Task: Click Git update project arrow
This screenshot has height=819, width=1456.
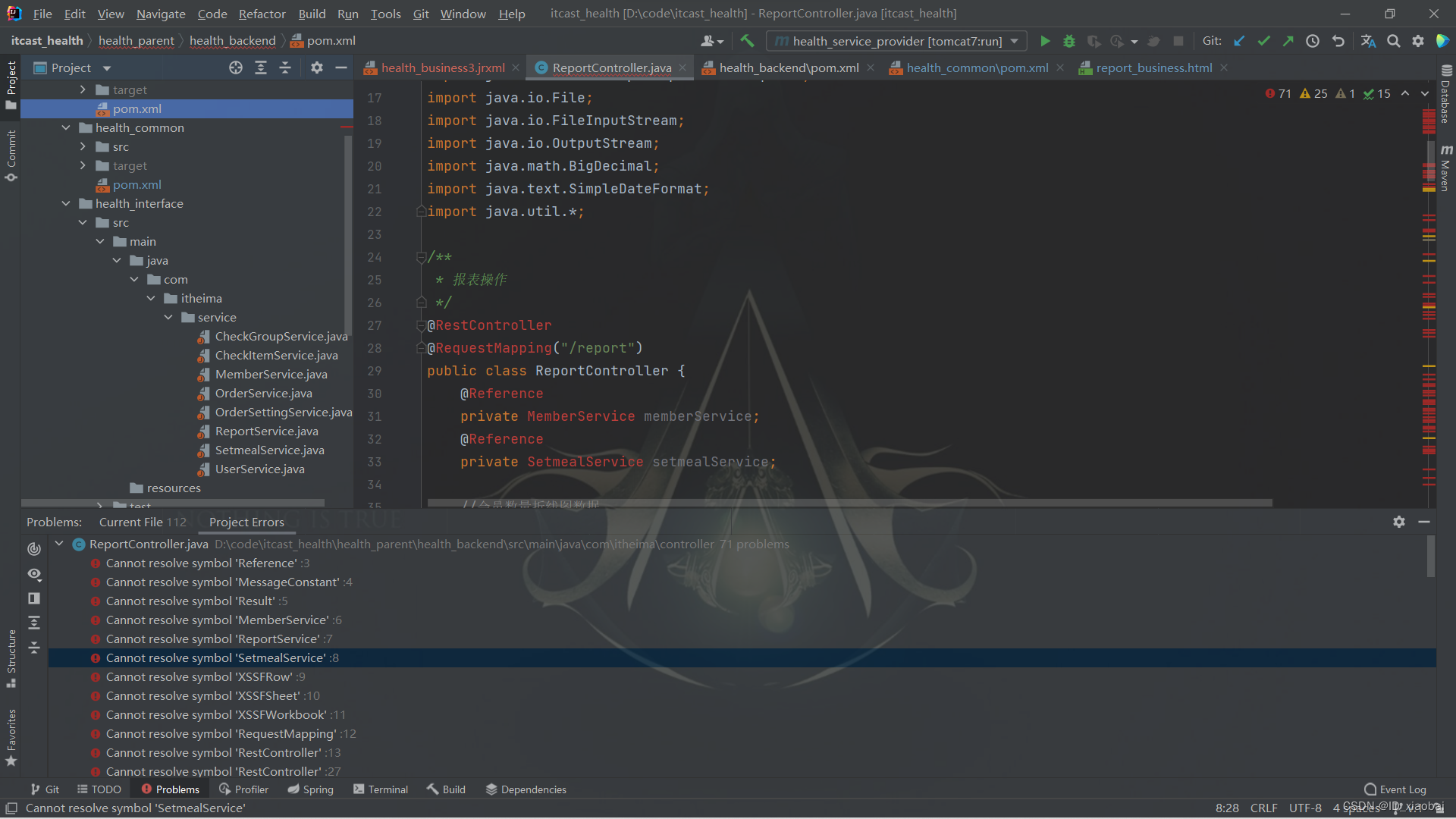Action: coord(1239,41)
